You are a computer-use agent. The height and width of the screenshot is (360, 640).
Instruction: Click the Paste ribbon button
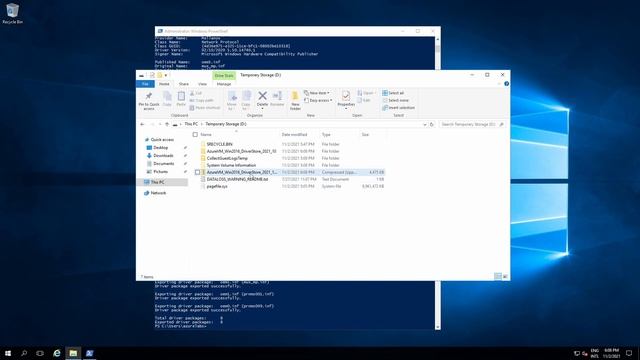coord(181,99)
